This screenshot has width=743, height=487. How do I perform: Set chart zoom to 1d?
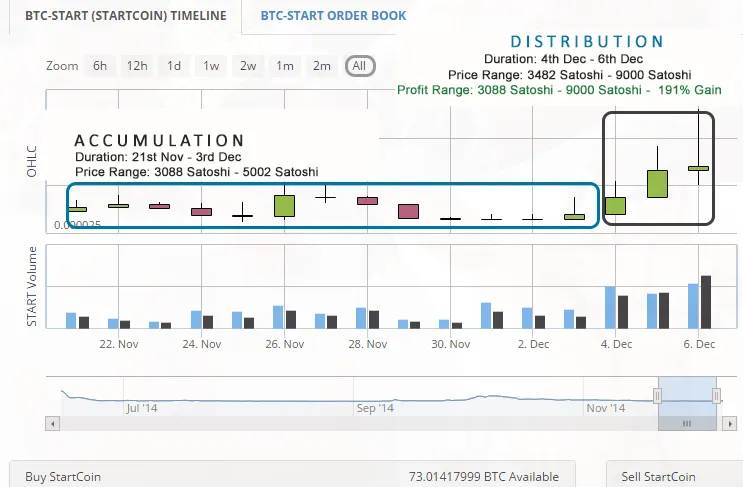(174, 66)
